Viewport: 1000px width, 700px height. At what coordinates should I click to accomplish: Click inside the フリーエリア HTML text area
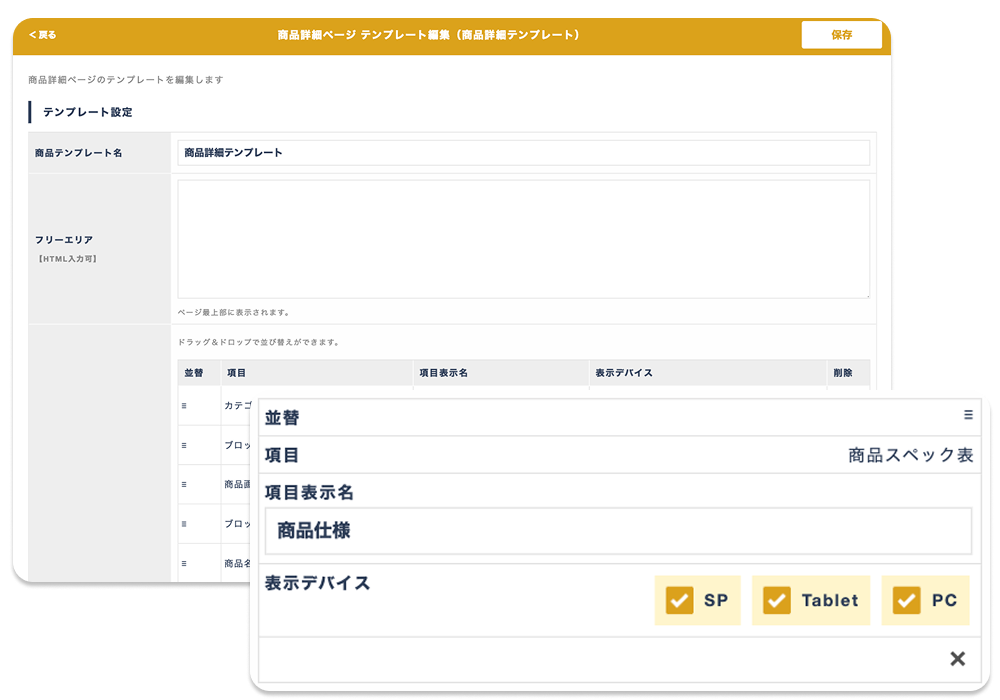click(523, 239)
